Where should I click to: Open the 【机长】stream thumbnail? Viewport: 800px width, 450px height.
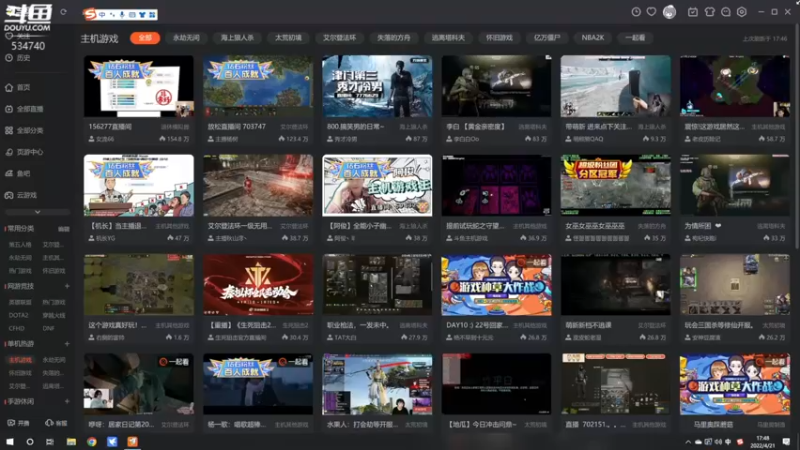point(139,186)
